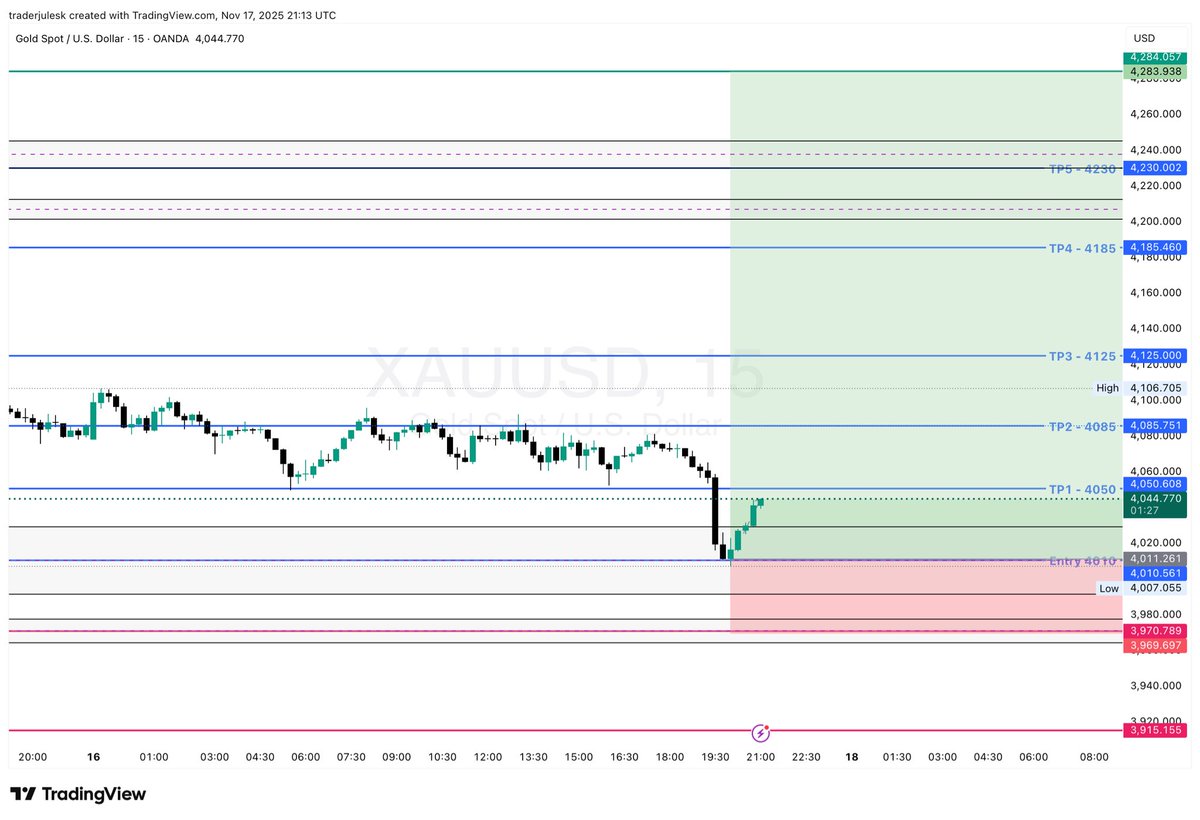Screen dimensions: 1200x820
Task: Click the 4,020.000 price axis label
Action: tap(1156, 543)
